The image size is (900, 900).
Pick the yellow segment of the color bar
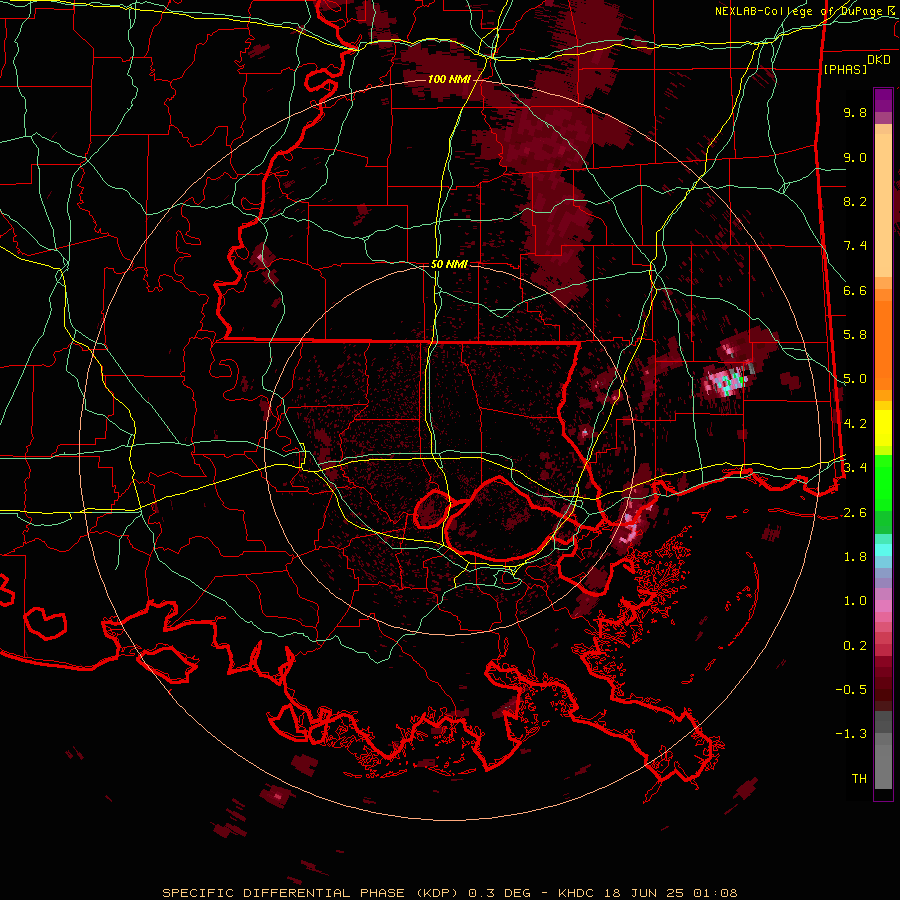pyautogui.click(x=883, y=428)
